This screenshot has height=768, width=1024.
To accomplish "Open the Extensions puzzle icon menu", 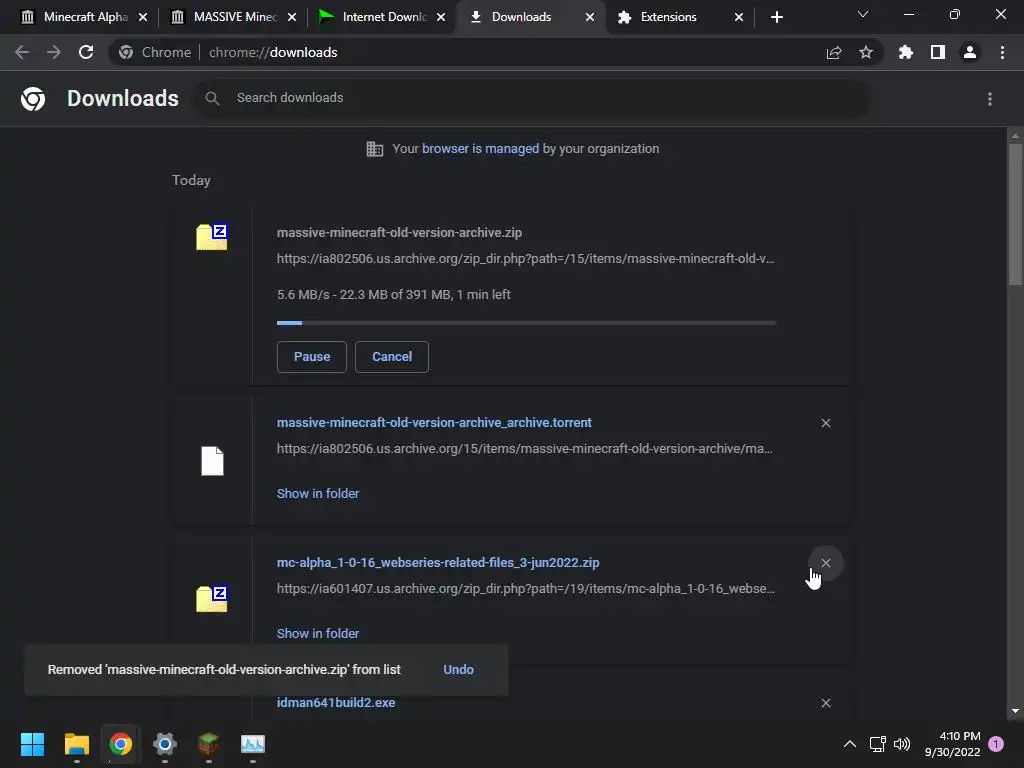I will (x=906, y=52).
